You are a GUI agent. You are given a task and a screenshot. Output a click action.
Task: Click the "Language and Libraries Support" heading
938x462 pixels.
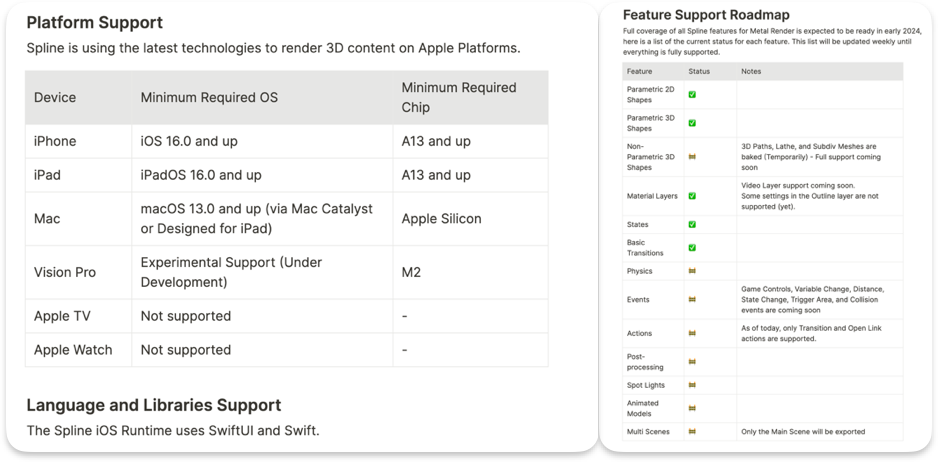point(154,405)
